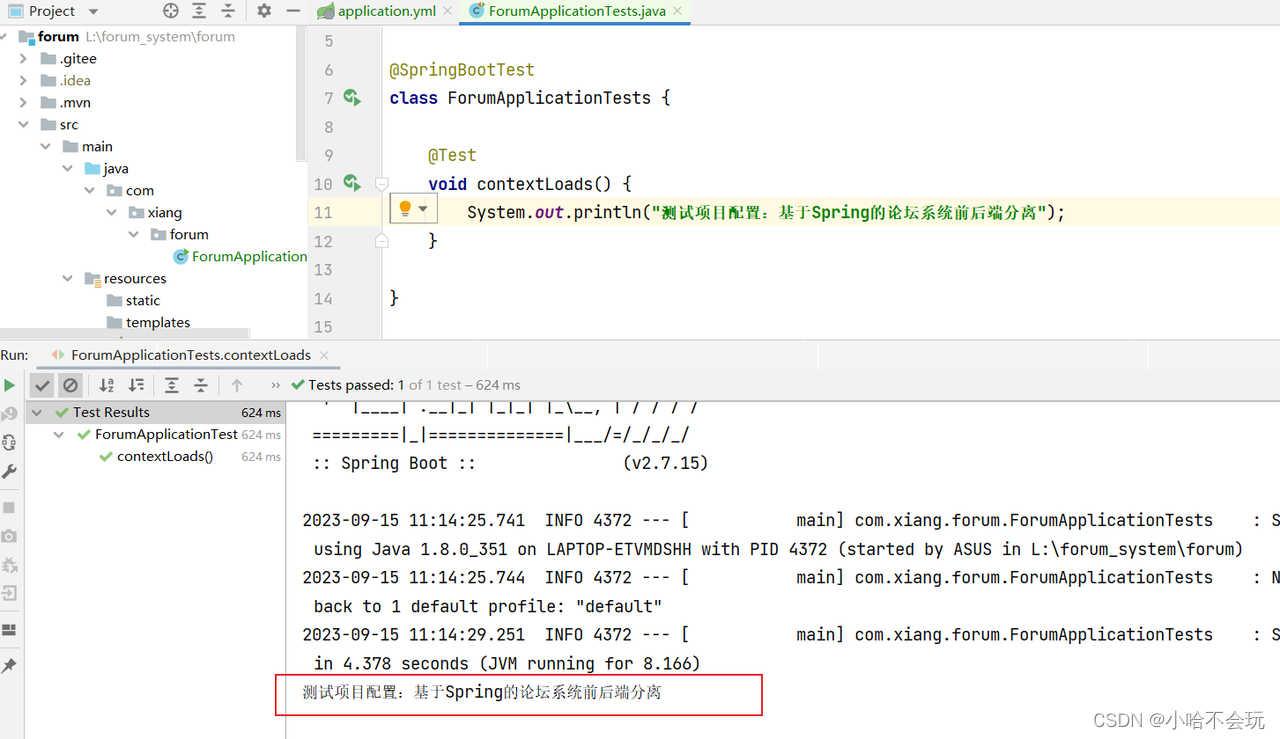Select the templates folder
The image size is (1280, 739).
(158, 322)
